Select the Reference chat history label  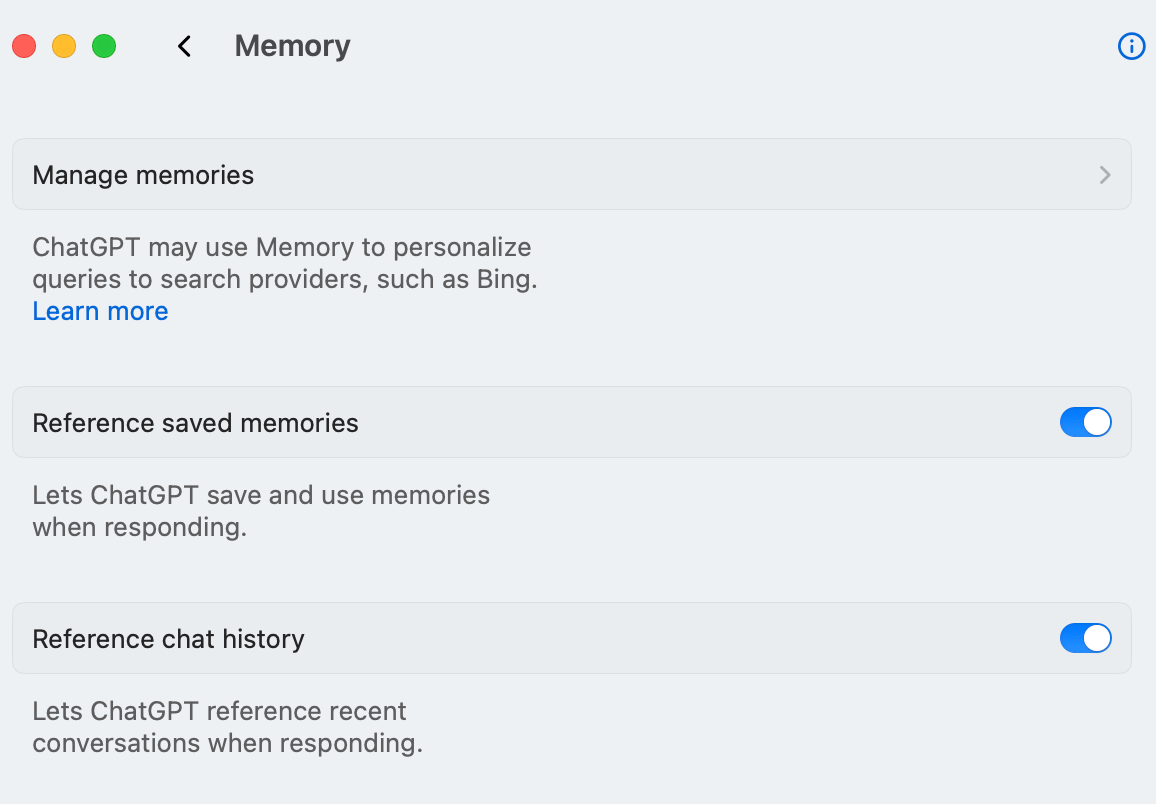[168, 639]
